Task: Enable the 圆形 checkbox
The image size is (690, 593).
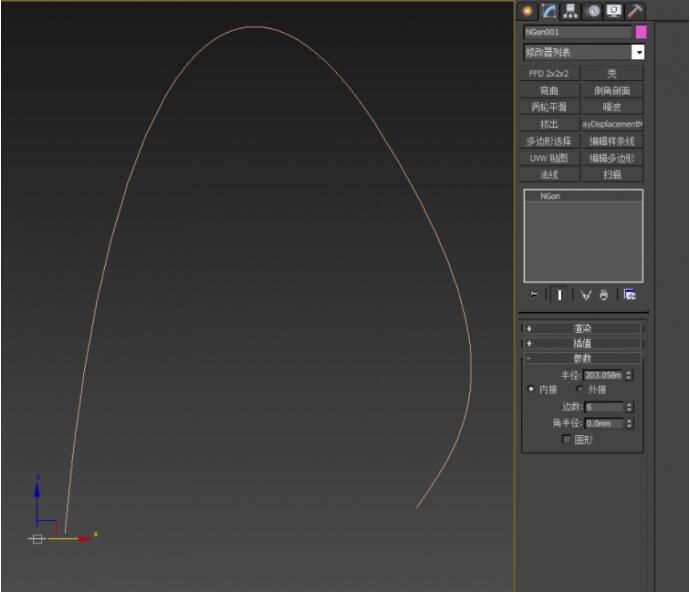Action: tap(567, 439)
